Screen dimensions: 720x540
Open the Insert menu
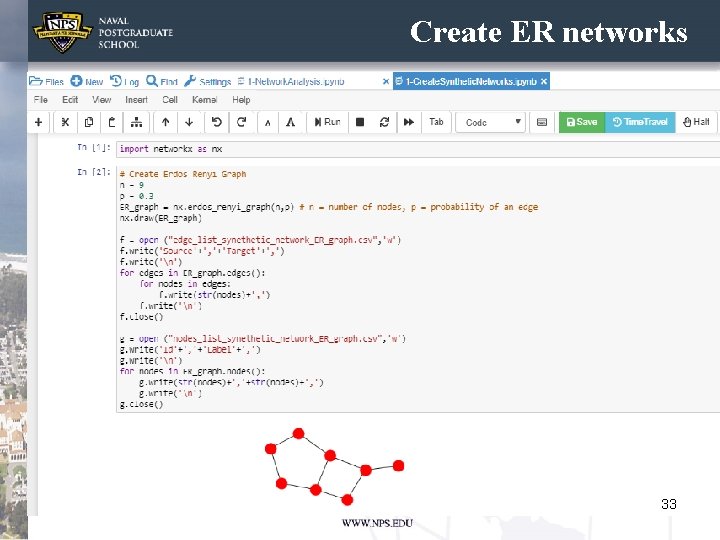136,100
